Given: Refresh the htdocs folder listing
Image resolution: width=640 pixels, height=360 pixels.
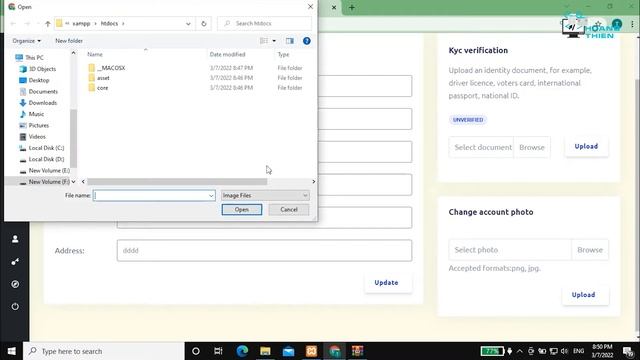Looking at the screenshot, I should tap(204, 24).
